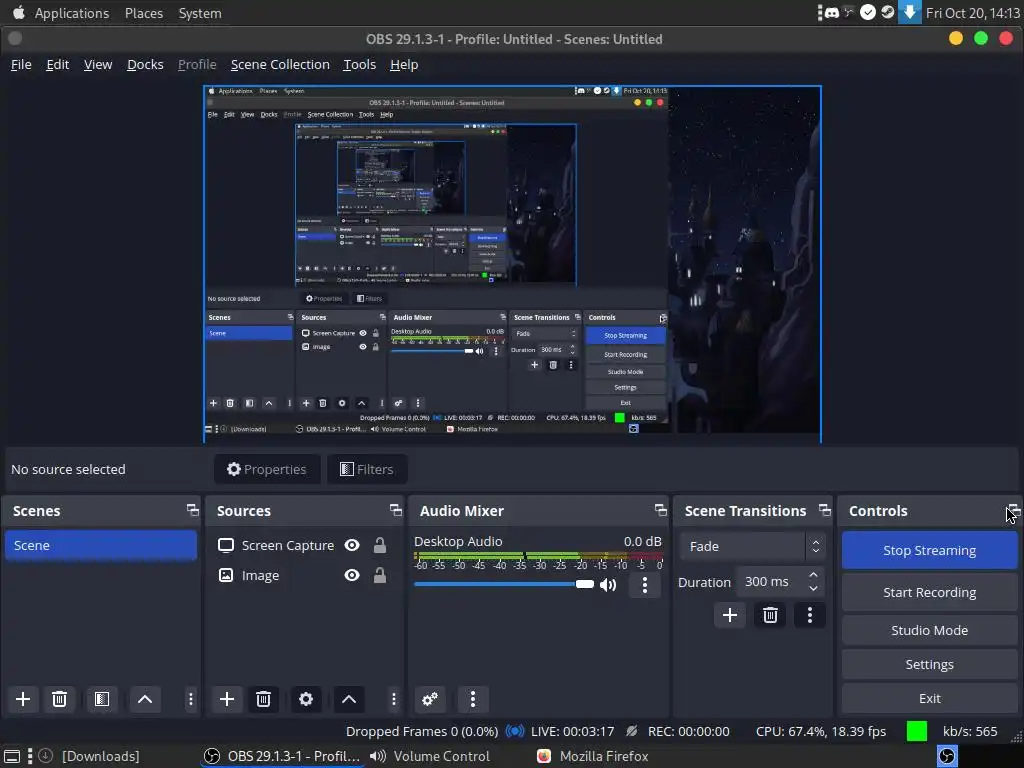Viewport: 1024px width, 768px height.
Task: Float the Scenes dock window icon
Action: [x=192, y=510]
